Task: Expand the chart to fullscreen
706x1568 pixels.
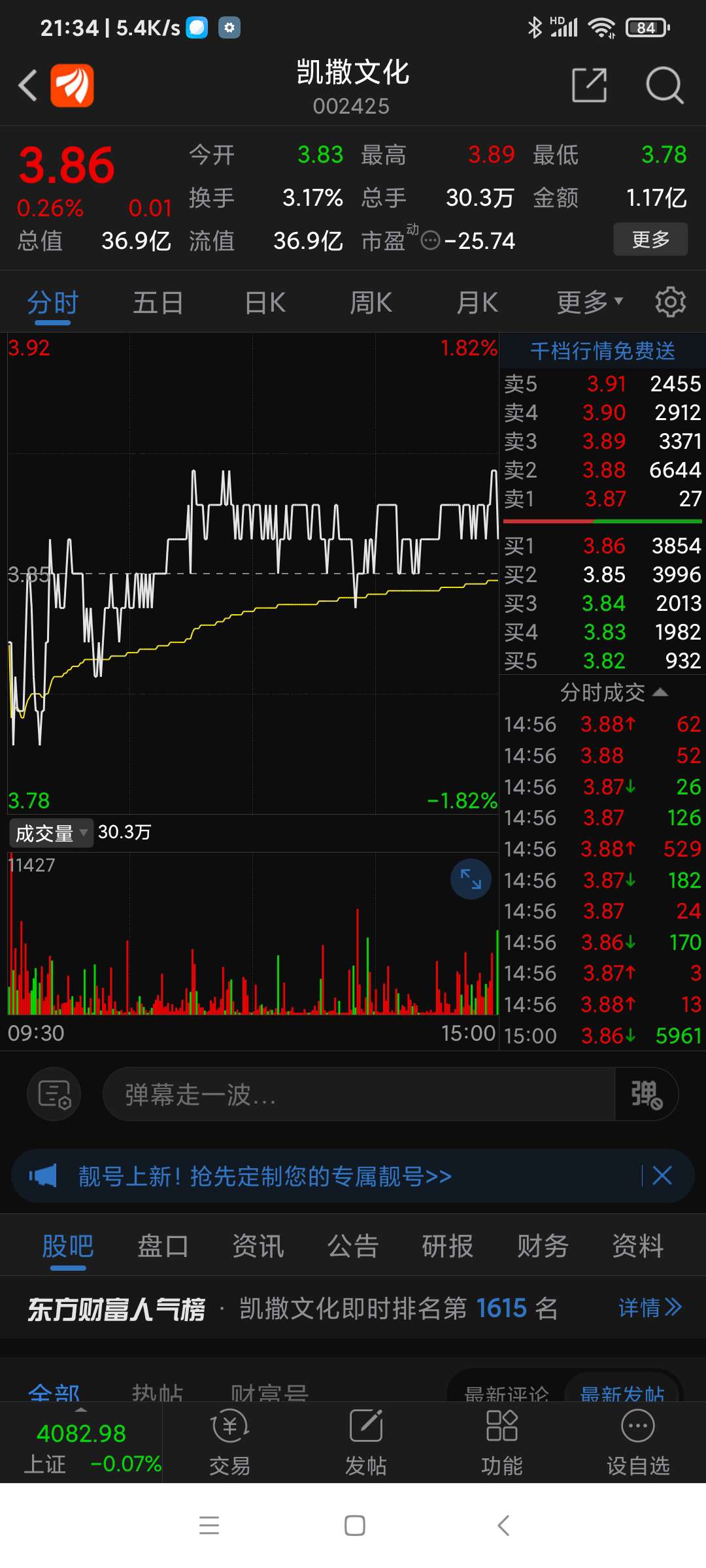Action: click(x=471, y=879)
